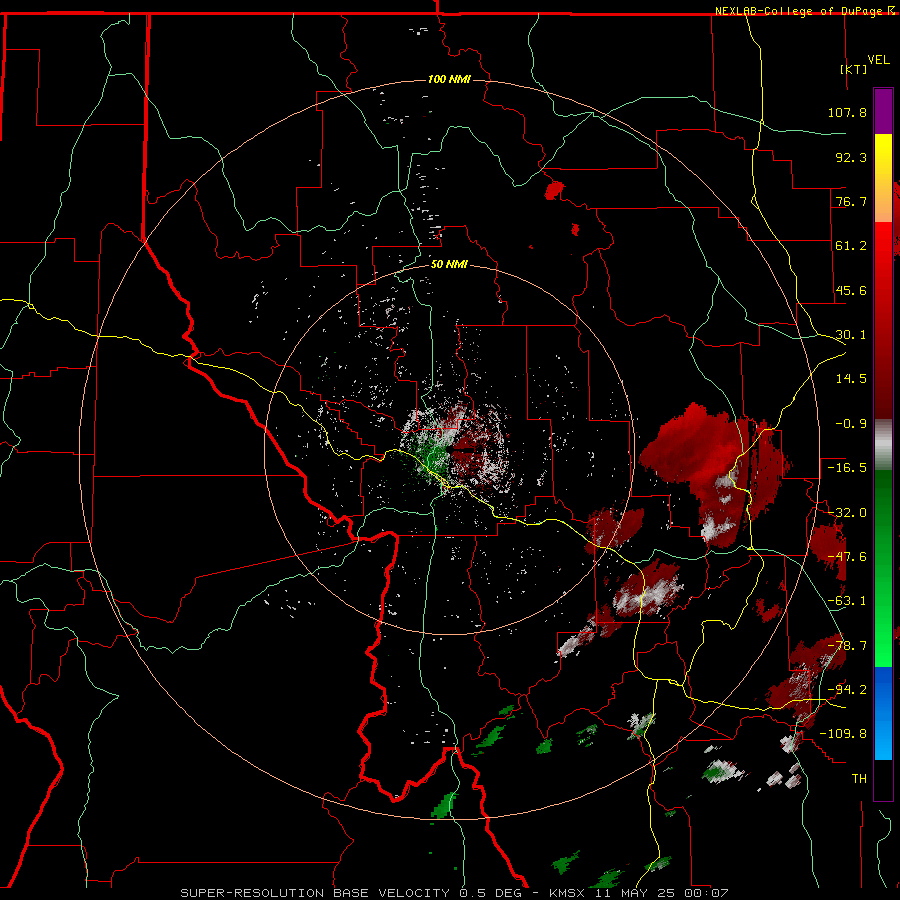Screen dimensions: 900x900
Task: Click the 76.7 velocity scale value
Action: [x=851, y=201]
